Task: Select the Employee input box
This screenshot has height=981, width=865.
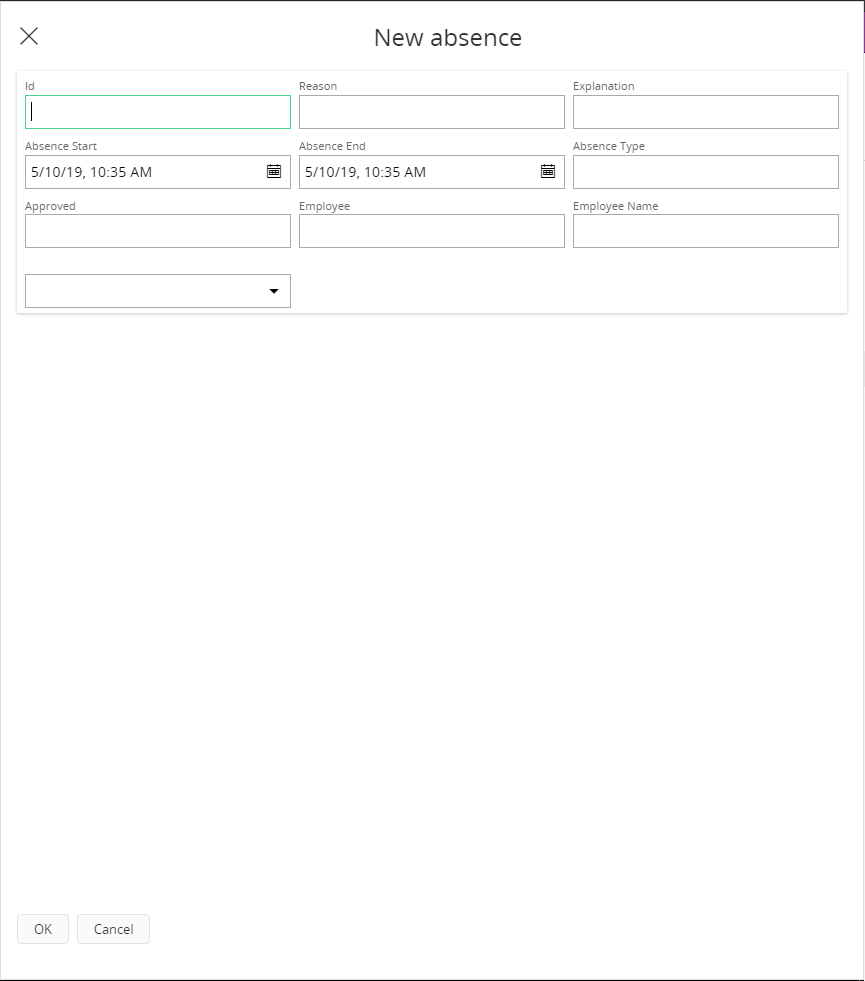Action: coord(431,231)
